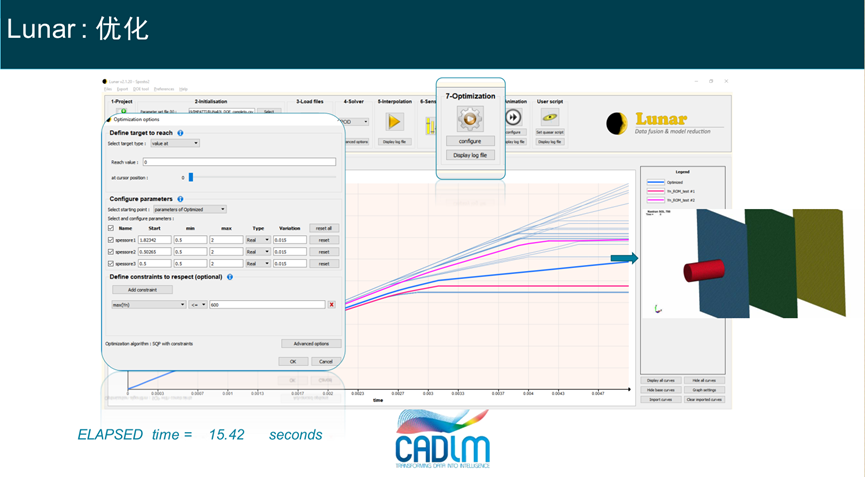Image resolution: width=865 pixels, height=477 pixels.
Task: Open the sensitivity yellow sliders icon
Action: (x=430, y=126)
